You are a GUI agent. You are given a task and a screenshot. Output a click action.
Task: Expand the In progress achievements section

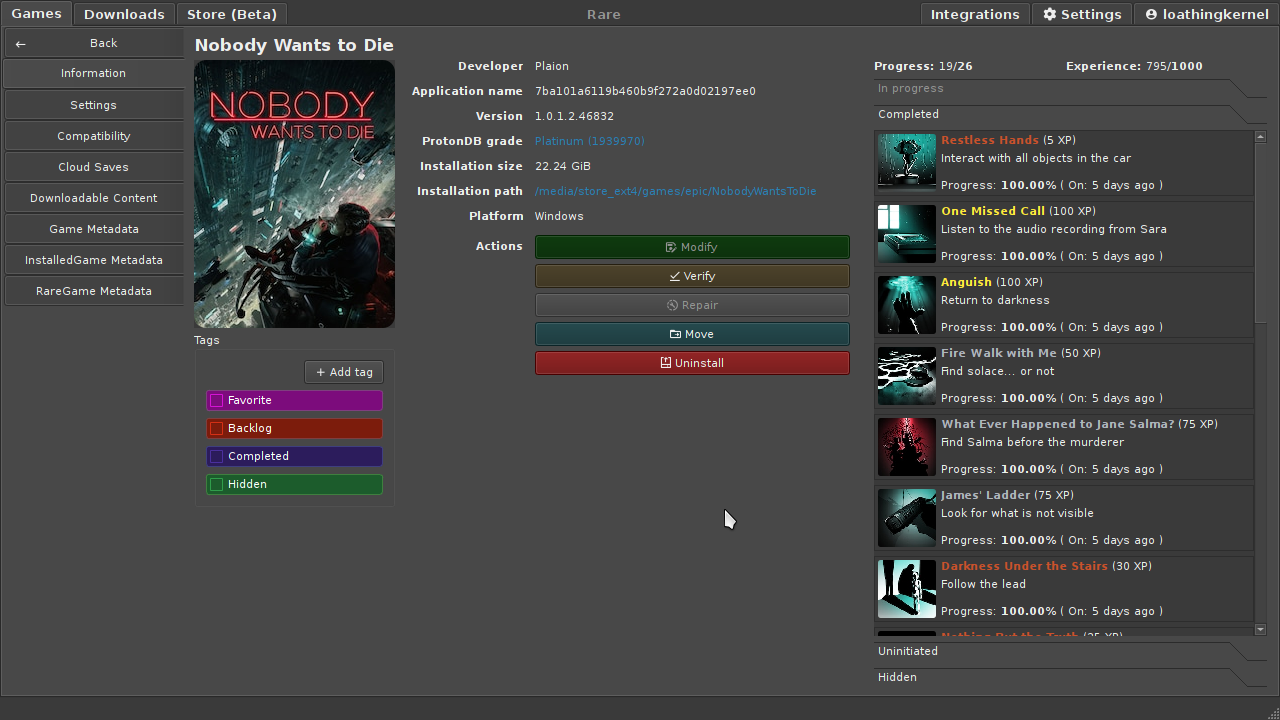(1070, 88)
